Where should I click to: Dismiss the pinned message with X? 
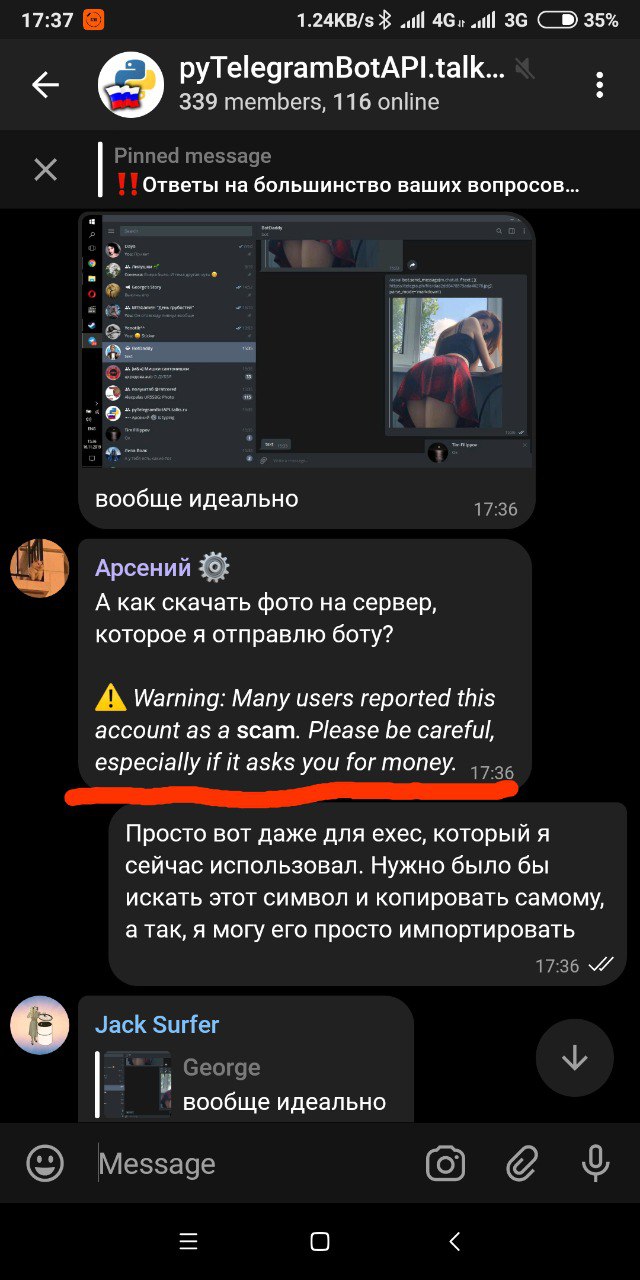[x=45, y=170]
